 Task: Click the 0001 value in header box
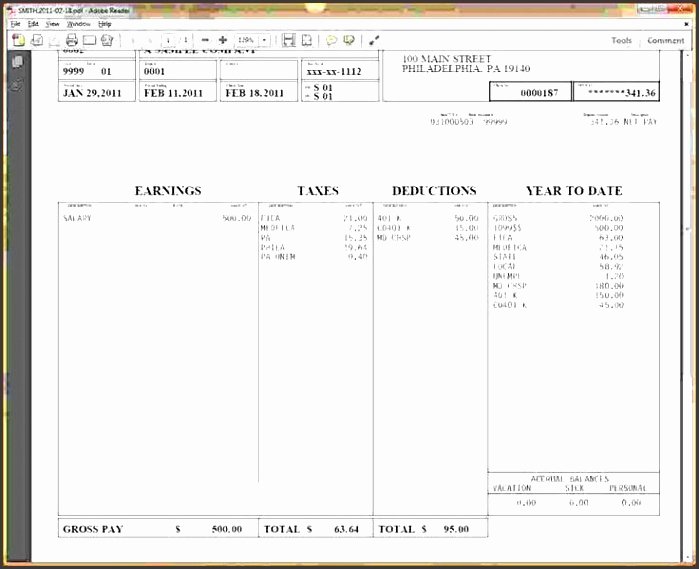pos(154,71)
